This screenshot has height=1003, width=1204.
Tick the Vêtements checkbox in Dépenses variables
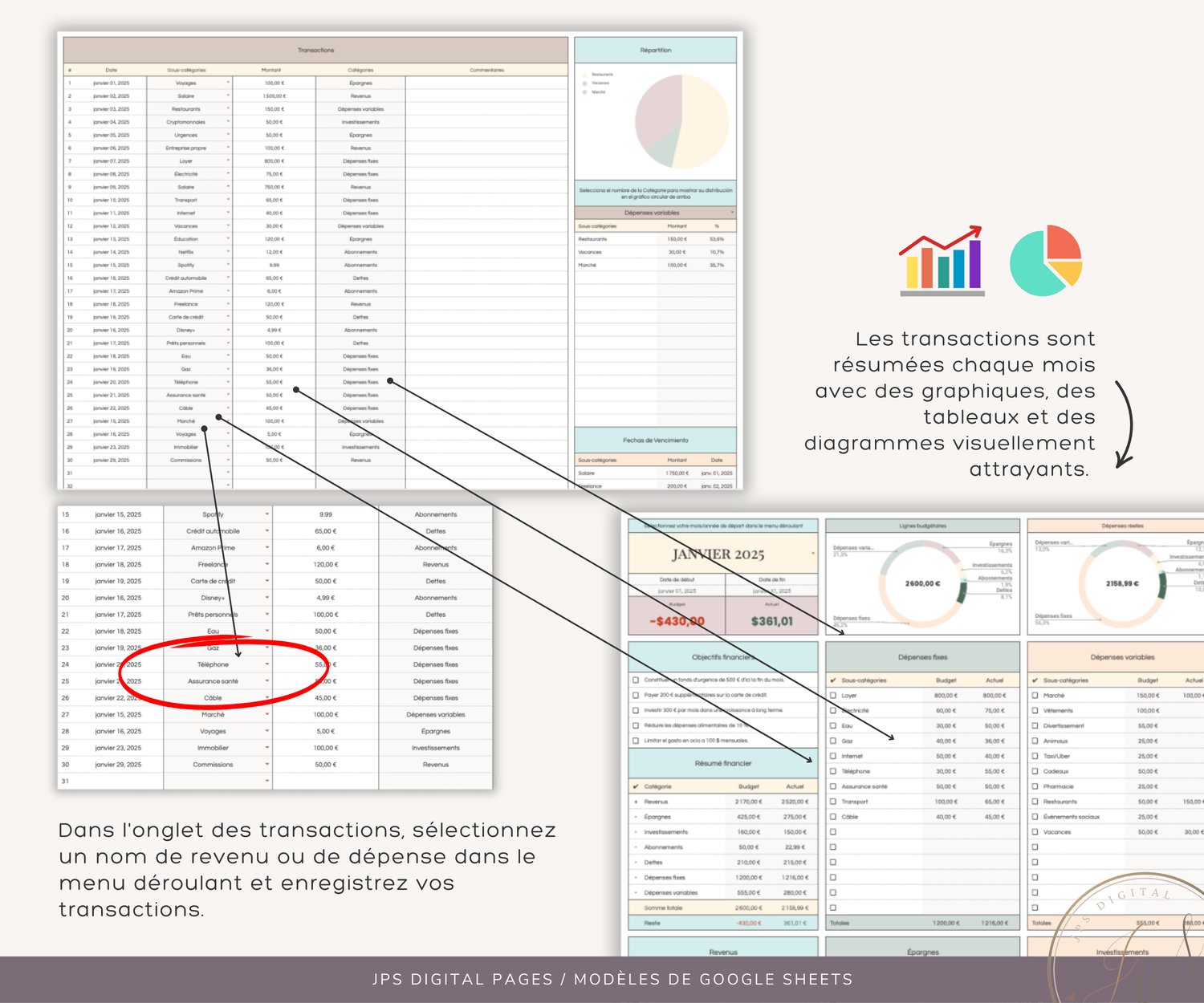[1035, 710]
